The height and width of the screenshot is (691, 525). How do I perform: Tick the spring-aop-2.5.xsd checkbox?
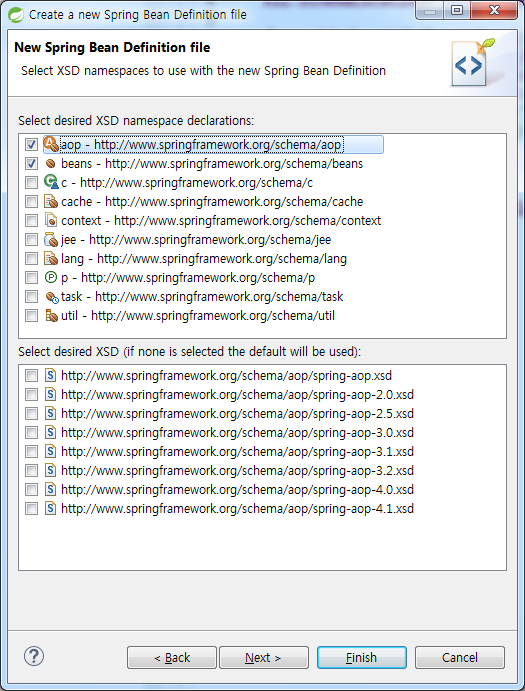coord(31,413)
